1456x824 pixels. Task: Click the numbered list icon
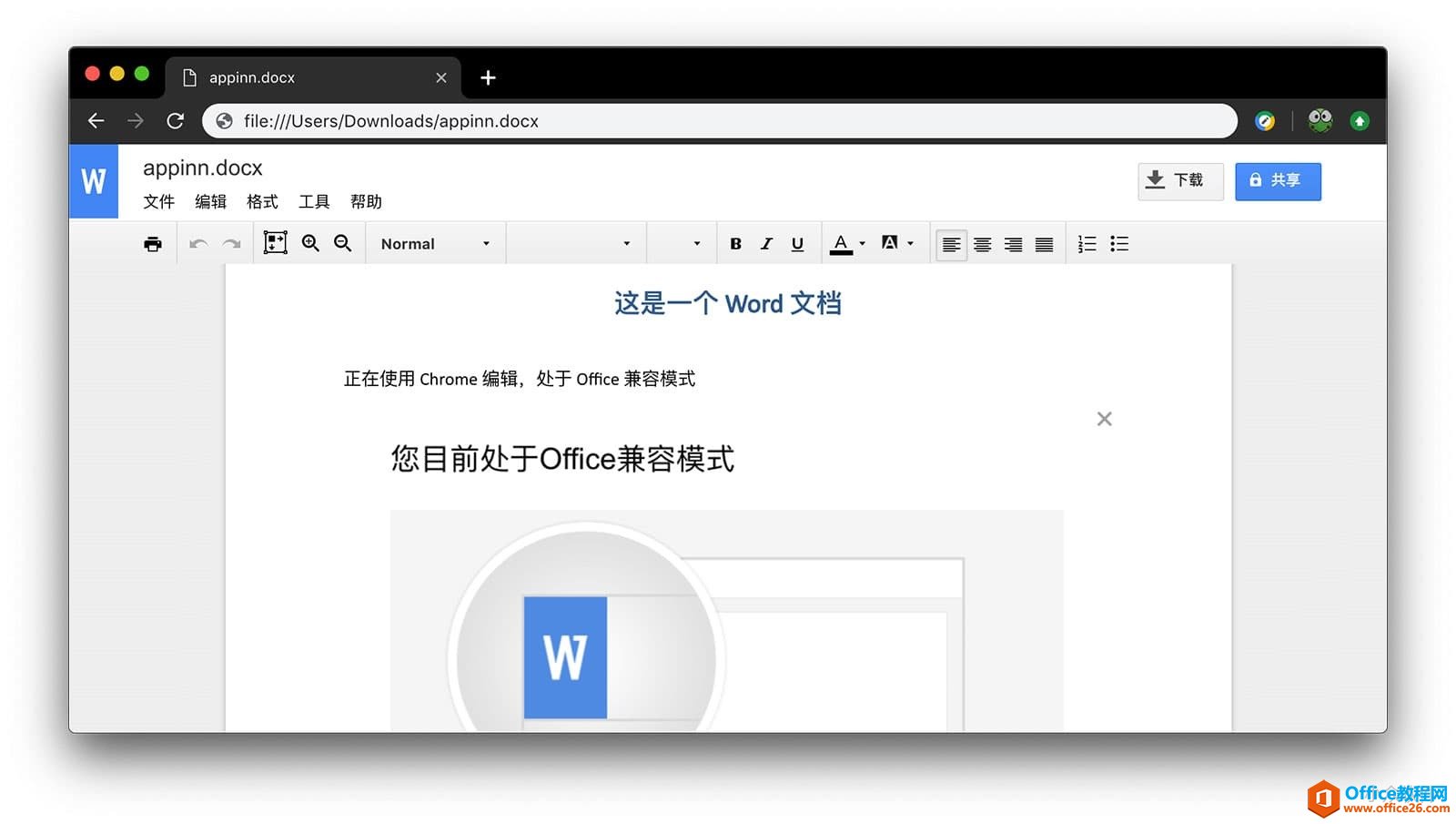[x=1086, y=243]
